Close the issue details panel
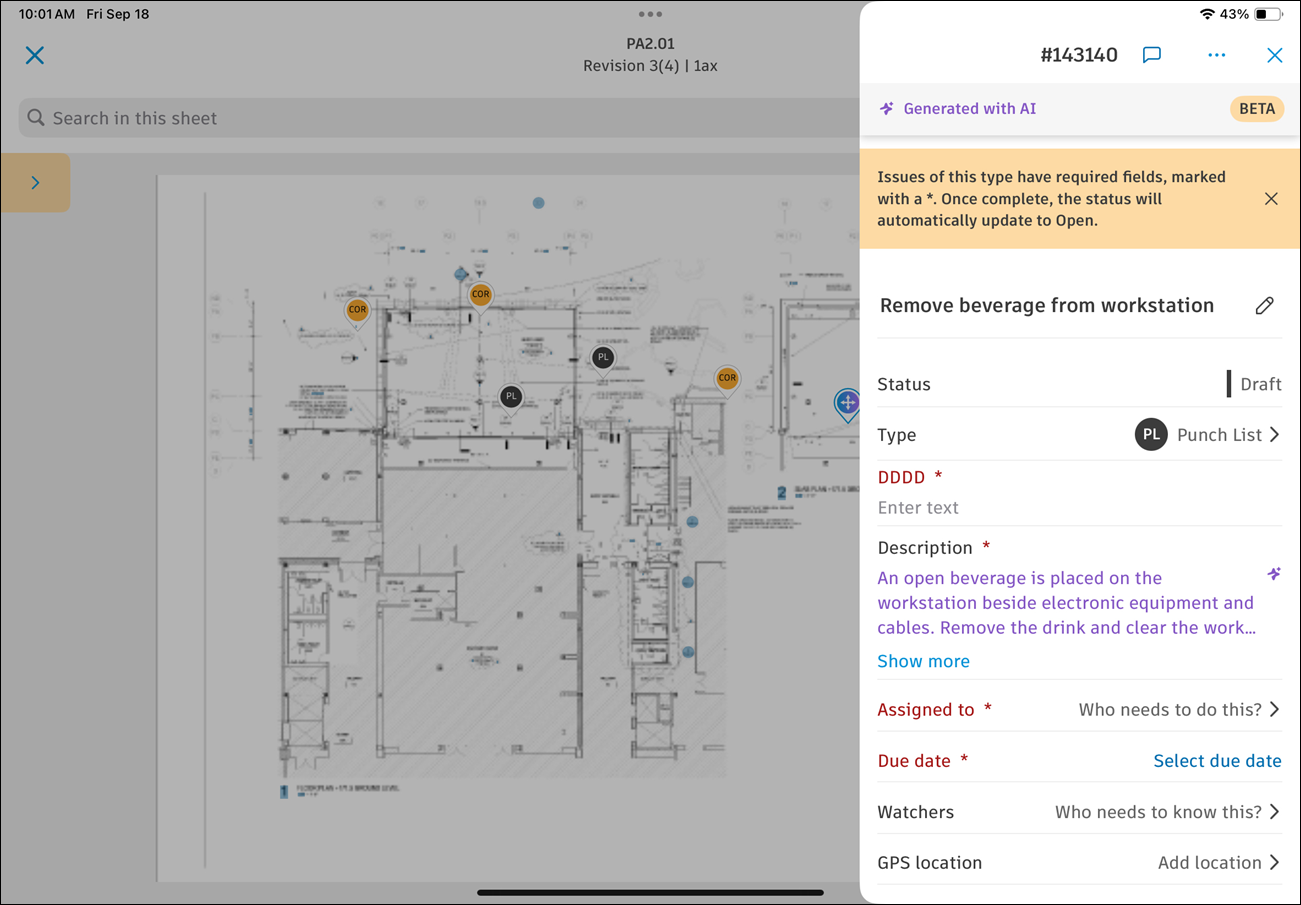The height and width of the screenshot is (905, 1301). coord(1275,55)
